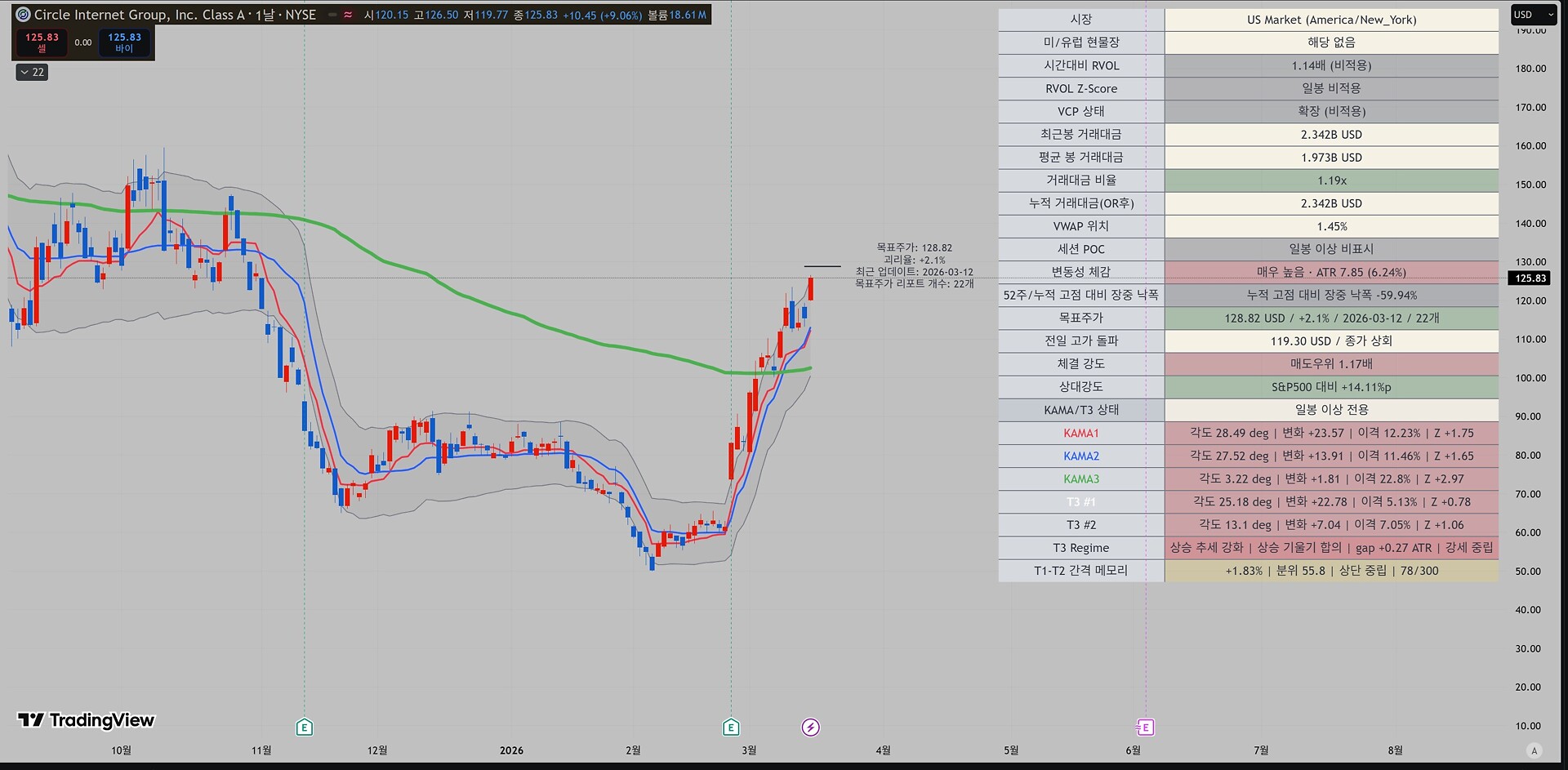1568x770 pixels.
Task: Click the current price label 125.83 on price axis
Action: tap(1530, 278)
